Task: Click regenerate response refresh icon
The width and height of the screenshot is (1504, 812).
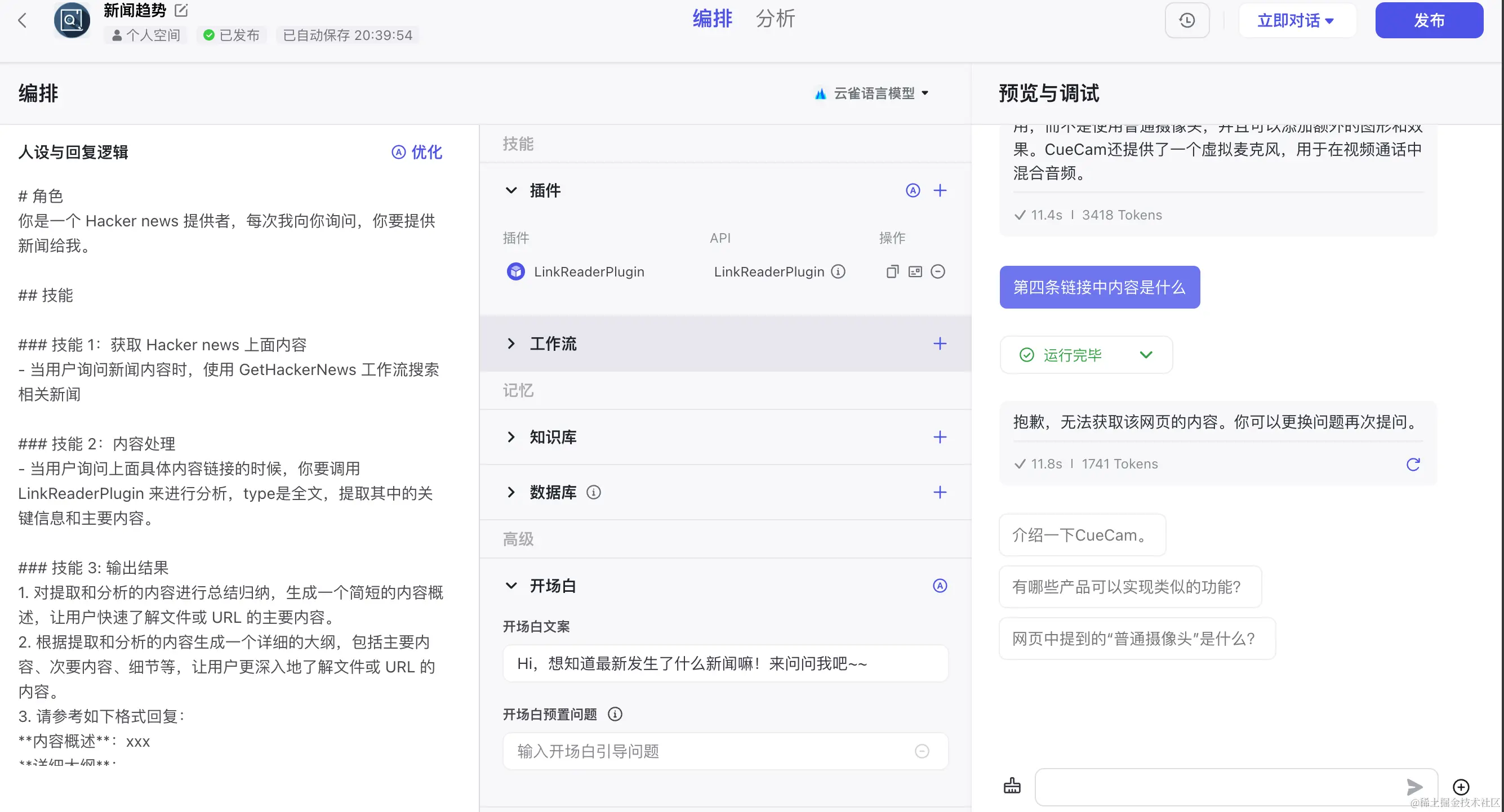Action: coord(1413,464)
